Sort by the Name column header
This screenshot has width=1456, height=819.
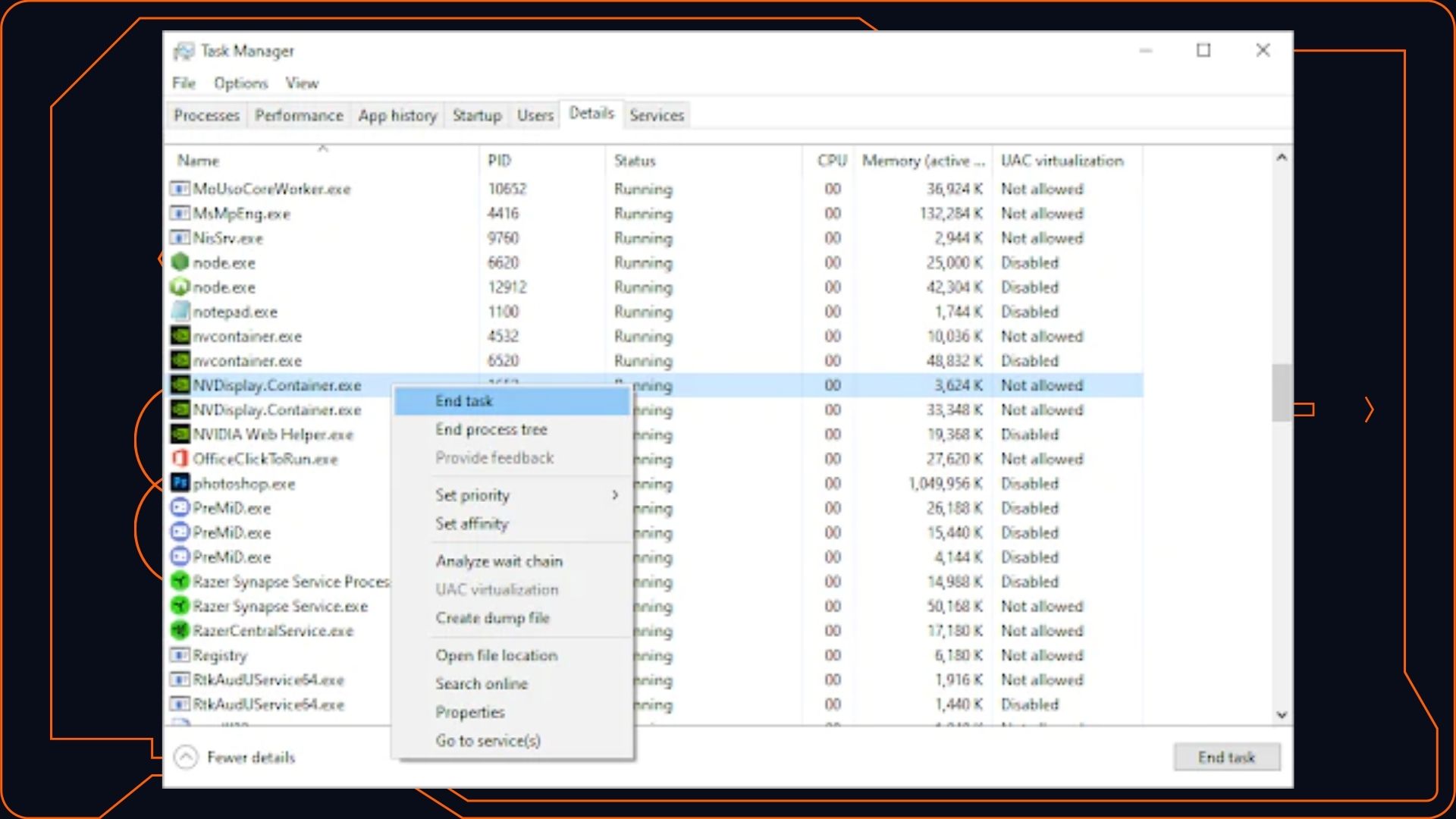click(322, 161)
